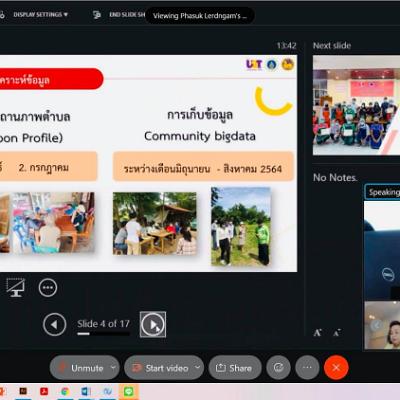This screenshot has width=400, height=400.
Task: Click the End Slide Show label
Action: (127, 15)
